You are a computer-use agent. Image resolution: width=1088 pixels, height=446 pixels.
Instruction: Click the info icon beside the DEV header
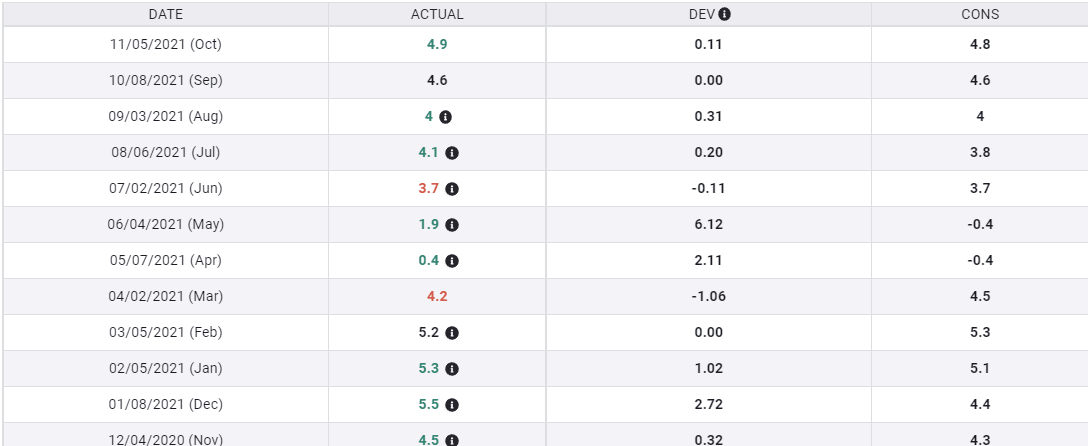[x=725, y=15]
